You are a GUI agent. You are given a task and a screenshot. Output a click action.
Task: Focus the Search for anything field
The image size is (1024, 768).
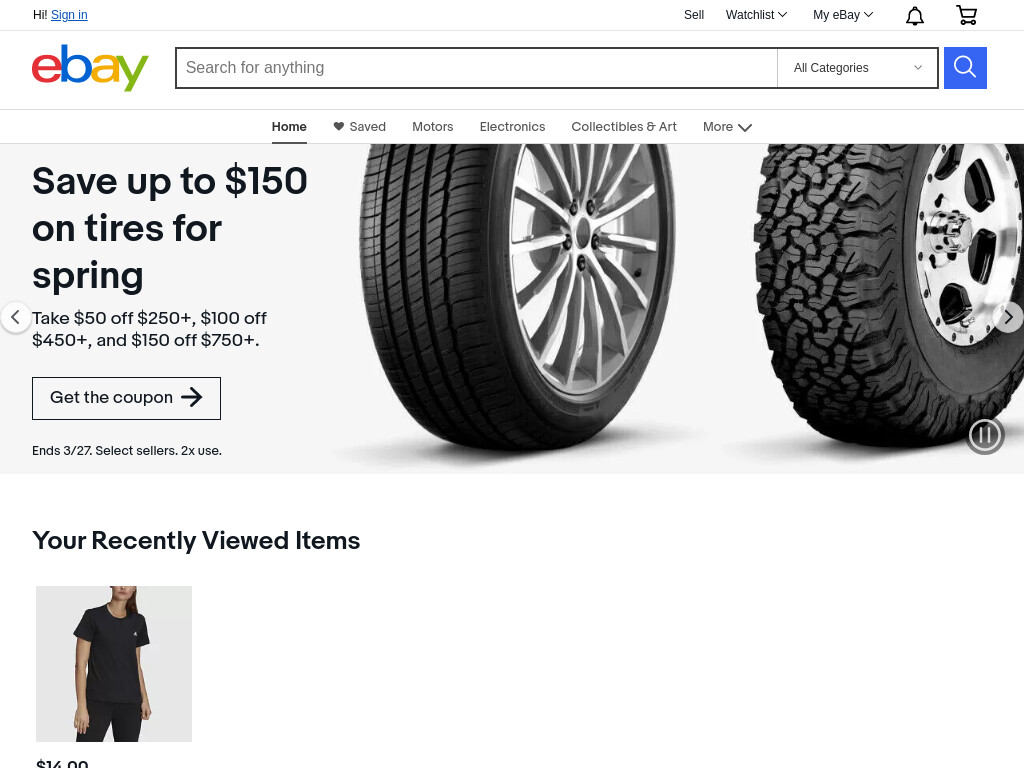coord(477,67)
